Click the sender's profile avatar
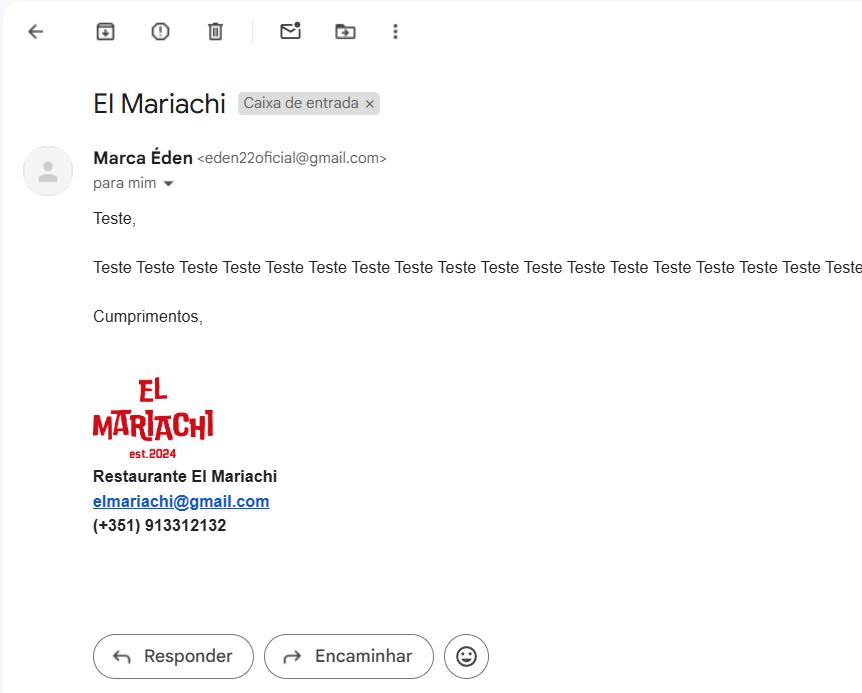Screen dimensions: 862x693 pyautogui.click(x=48, y=171)
